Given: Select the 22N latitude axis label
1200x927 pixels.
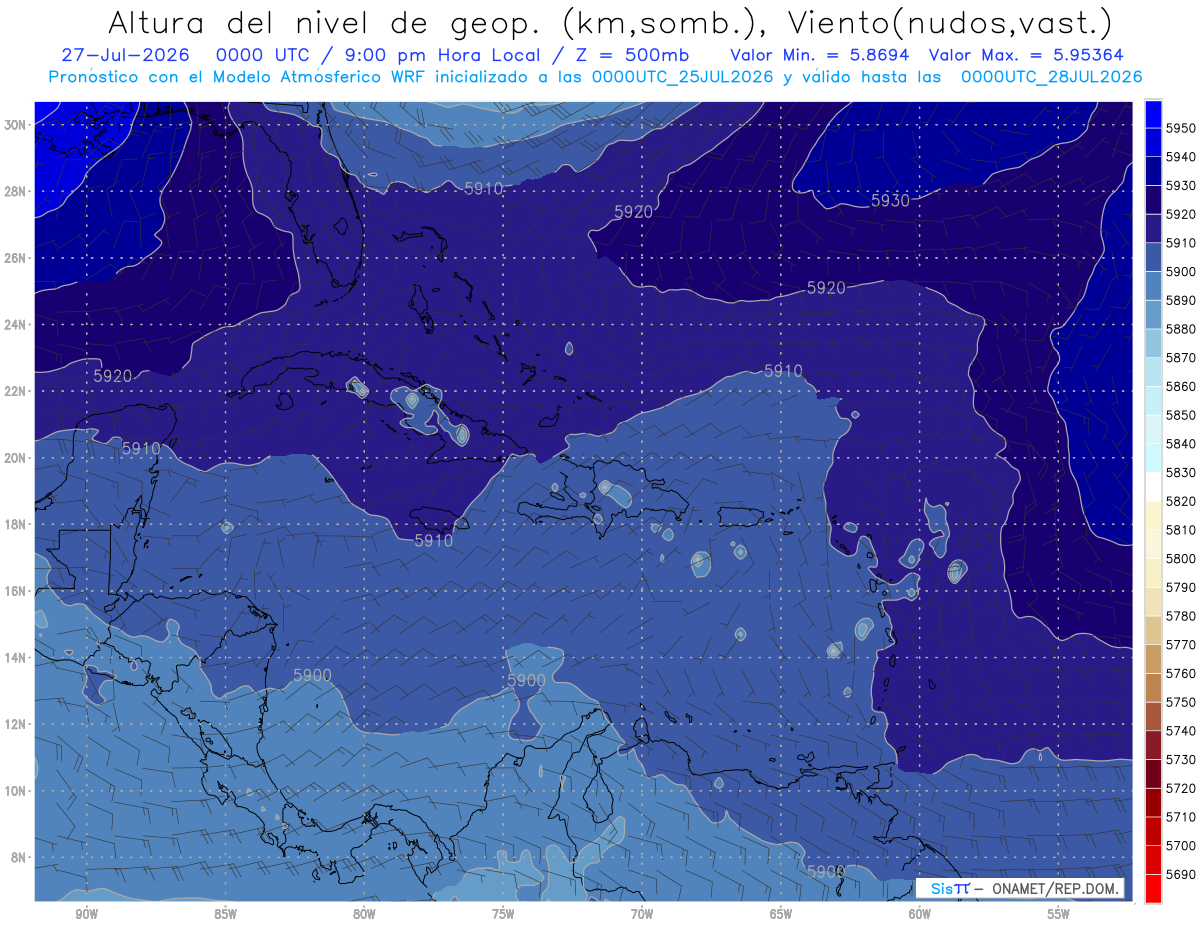Looking at the screenshot, I should click(x=17, y=391).
